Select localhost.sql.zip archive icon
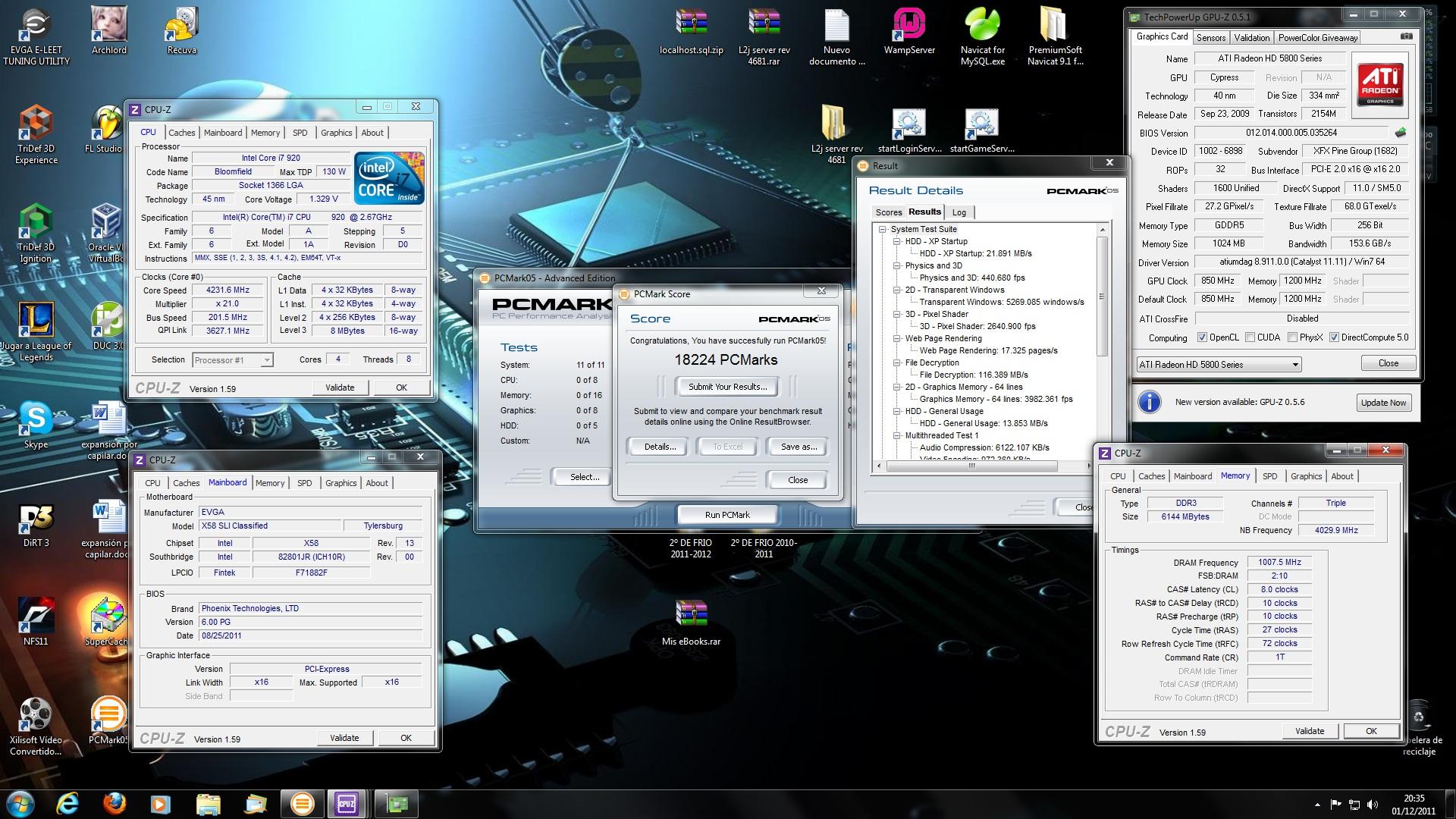1456x819 pixels. 691,30
